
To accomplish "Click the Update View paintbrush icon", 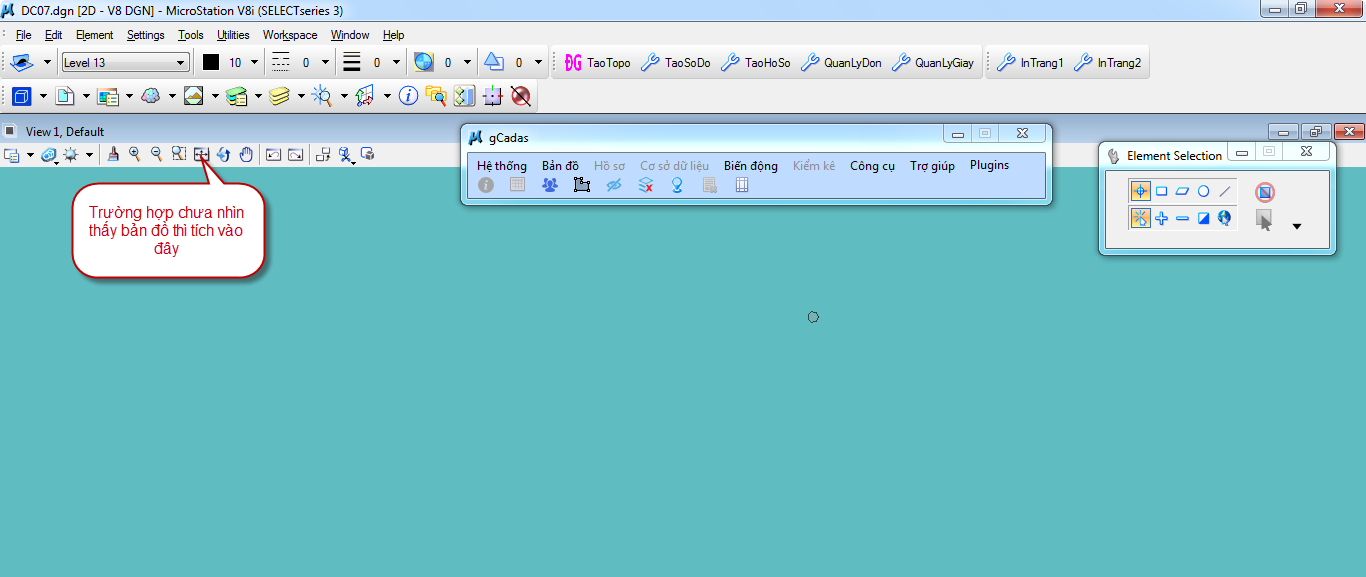I will (x=113, y=154).
